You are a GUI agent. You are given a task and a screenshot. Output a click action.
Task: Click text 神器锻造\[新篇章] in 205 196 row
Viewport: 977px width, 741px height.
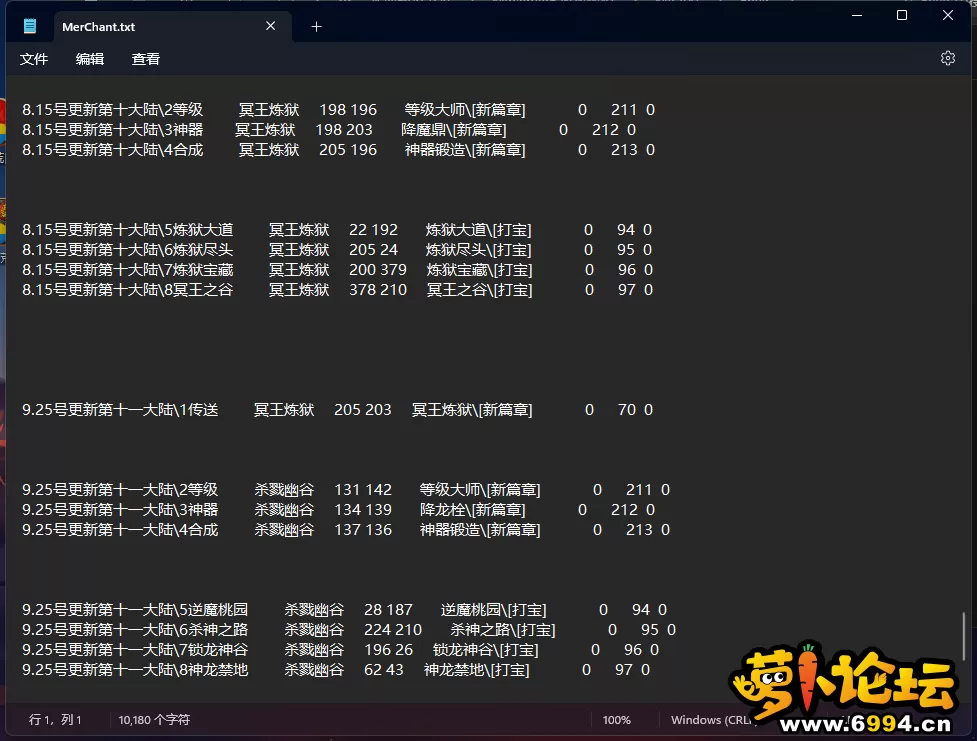click(465, 150)
